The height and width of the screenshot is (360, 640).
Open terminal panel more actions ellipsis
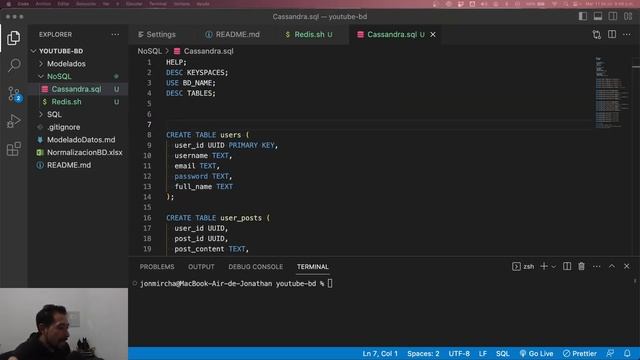(x=597, y=267)
